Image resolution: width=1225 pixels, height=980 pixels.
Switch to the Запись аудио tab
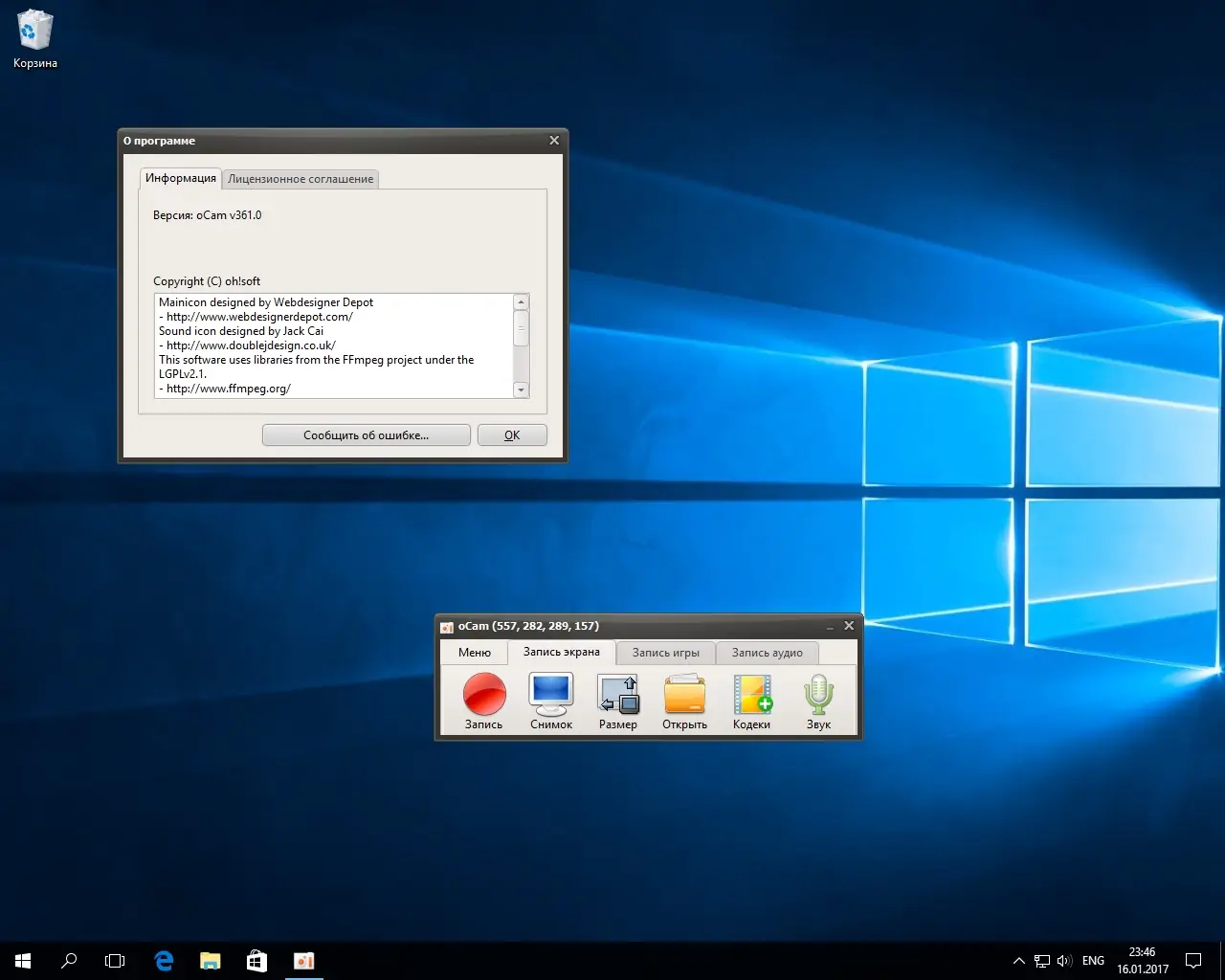[768, 653]
